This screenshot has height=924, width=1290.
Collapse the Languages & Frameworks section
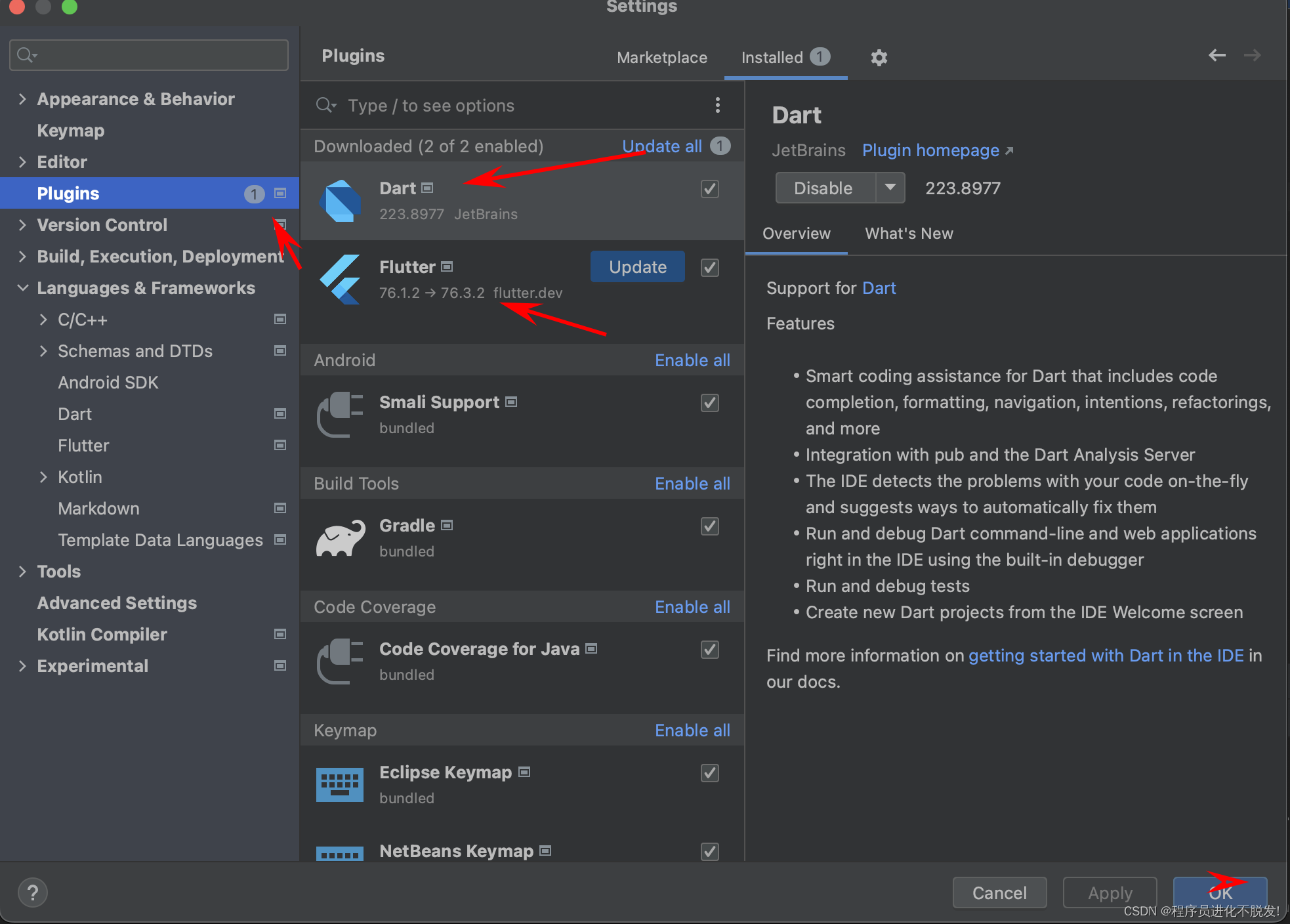coord(23,288)
